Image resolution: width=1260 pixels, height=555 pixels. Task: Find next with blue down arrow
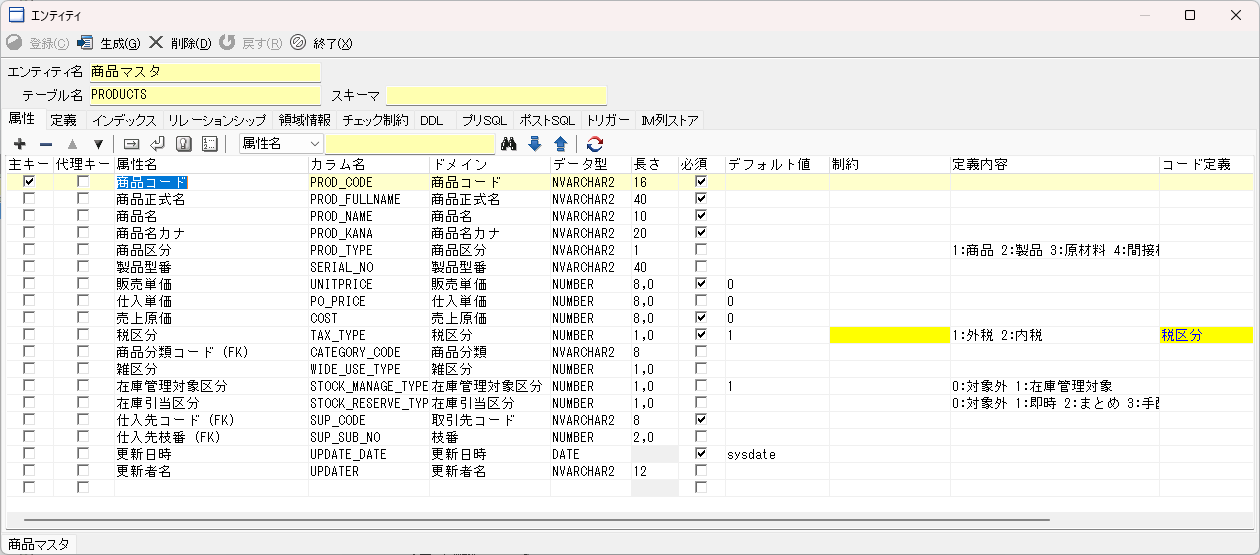click(535, 144)
